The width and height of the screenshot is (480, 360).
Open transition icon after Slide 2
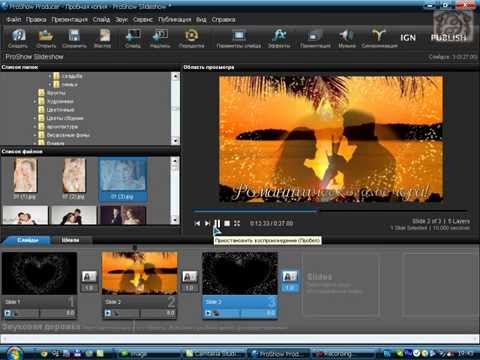(189, 276)
